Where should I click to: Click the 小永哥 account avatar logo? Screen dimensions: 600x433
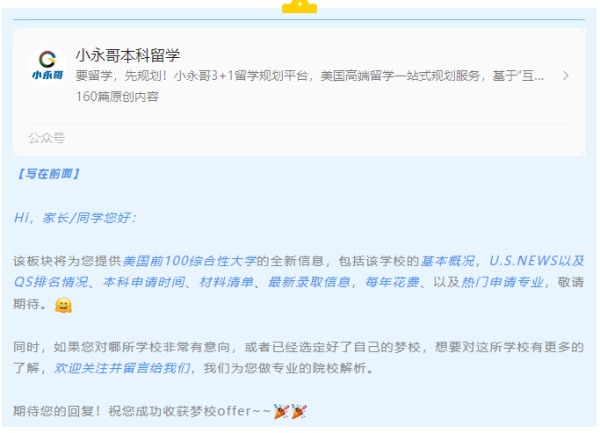tap(47, 66)
